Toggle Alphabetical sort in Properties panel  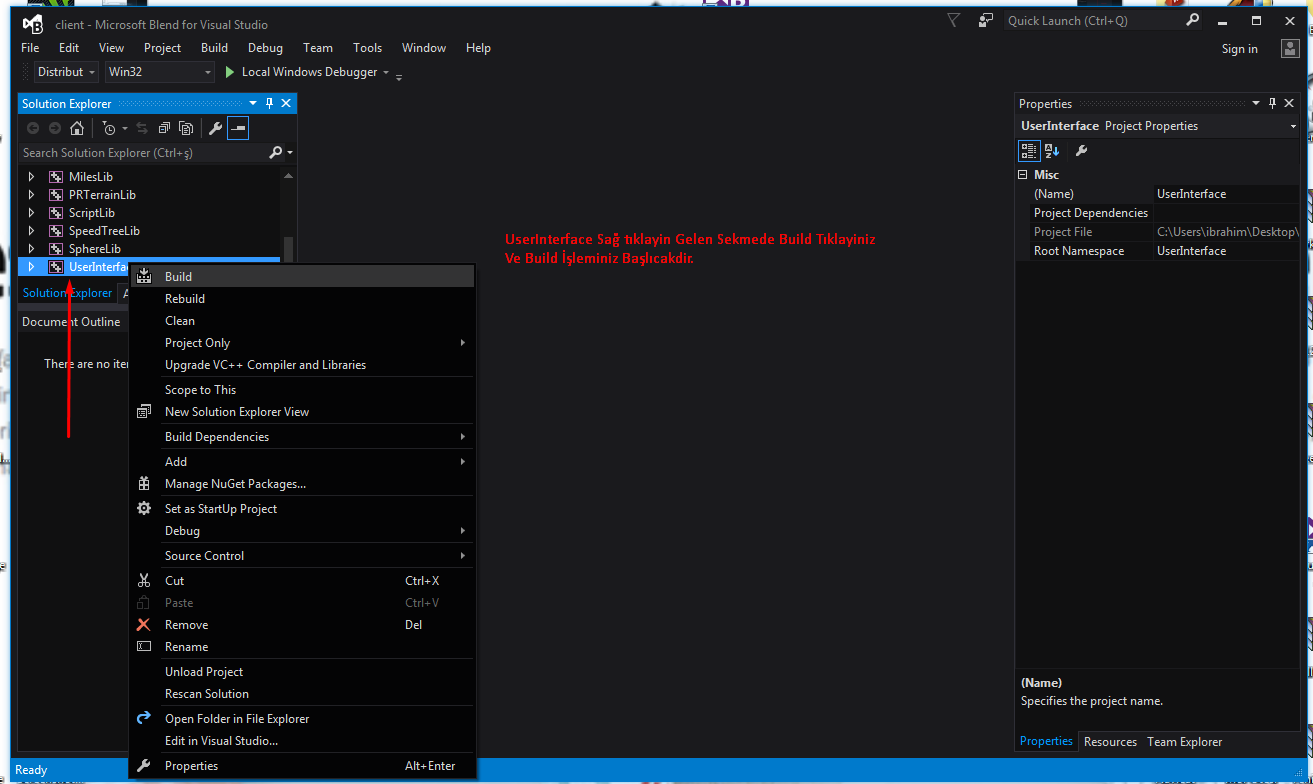1052,151
